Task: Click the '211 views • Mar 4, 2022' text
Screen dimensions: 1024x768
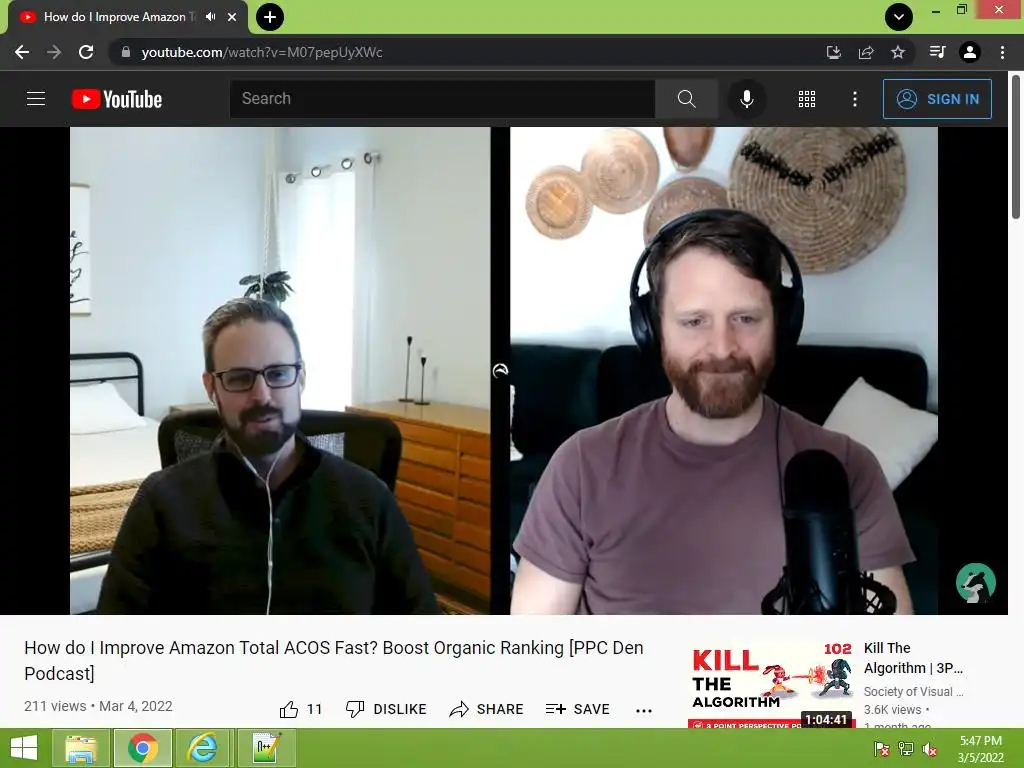Action: coord(99,706)
